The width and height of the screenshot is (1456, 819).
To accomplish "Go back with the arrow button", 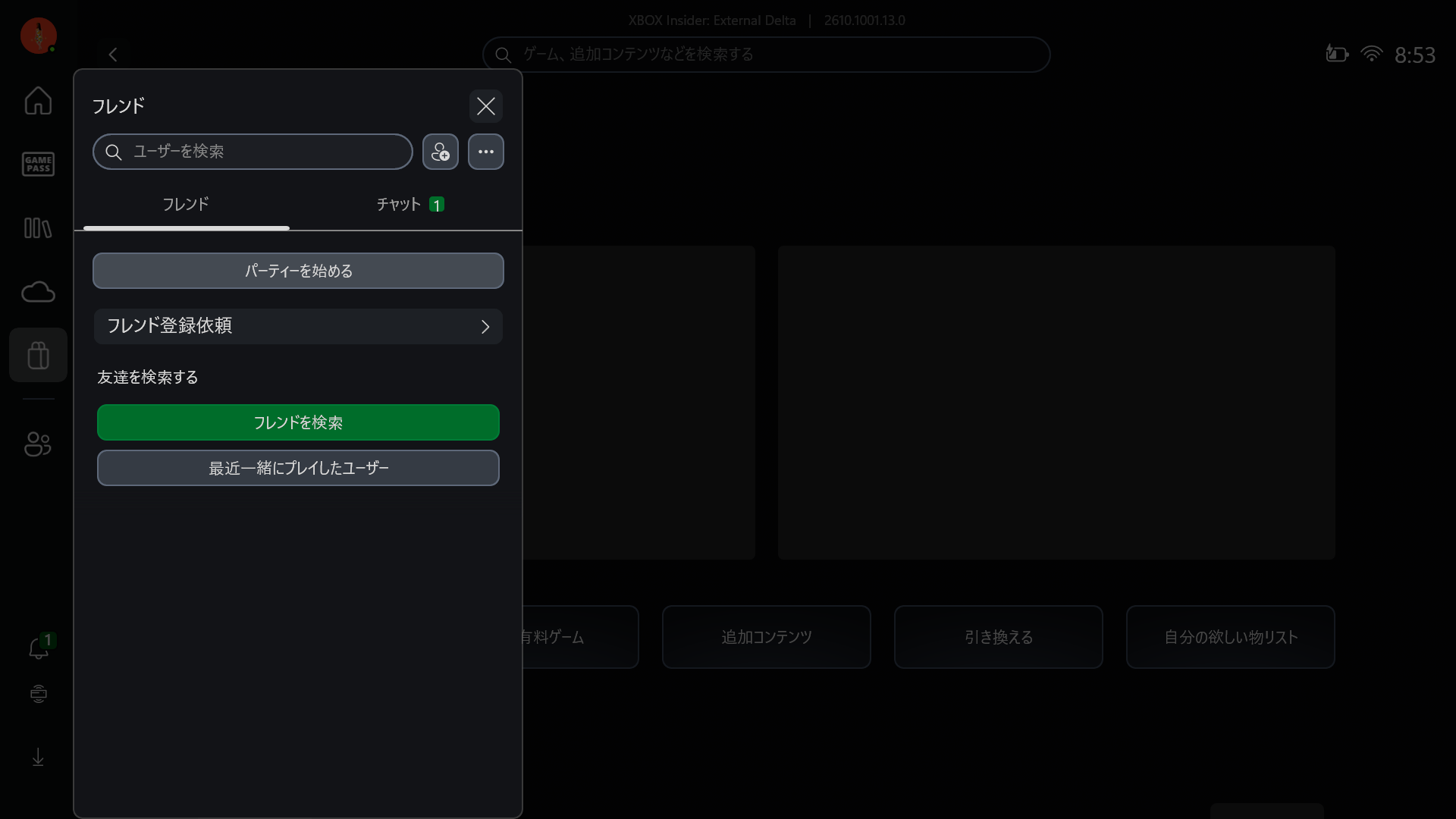I will (113, 55).
